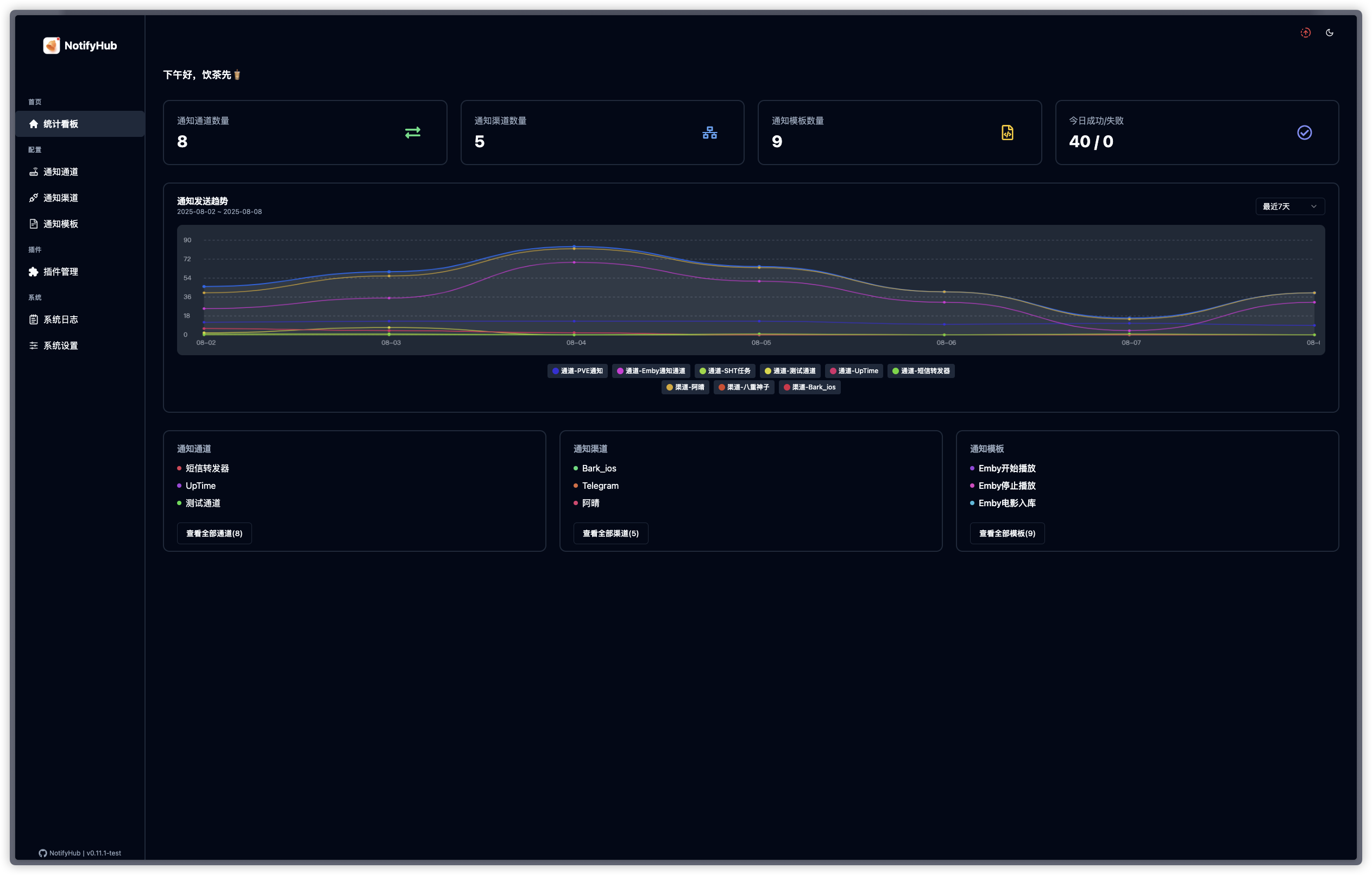Click the blue network icon on routes card
The width and height of the screenshot is (1372, 875).
click(709, 133)
